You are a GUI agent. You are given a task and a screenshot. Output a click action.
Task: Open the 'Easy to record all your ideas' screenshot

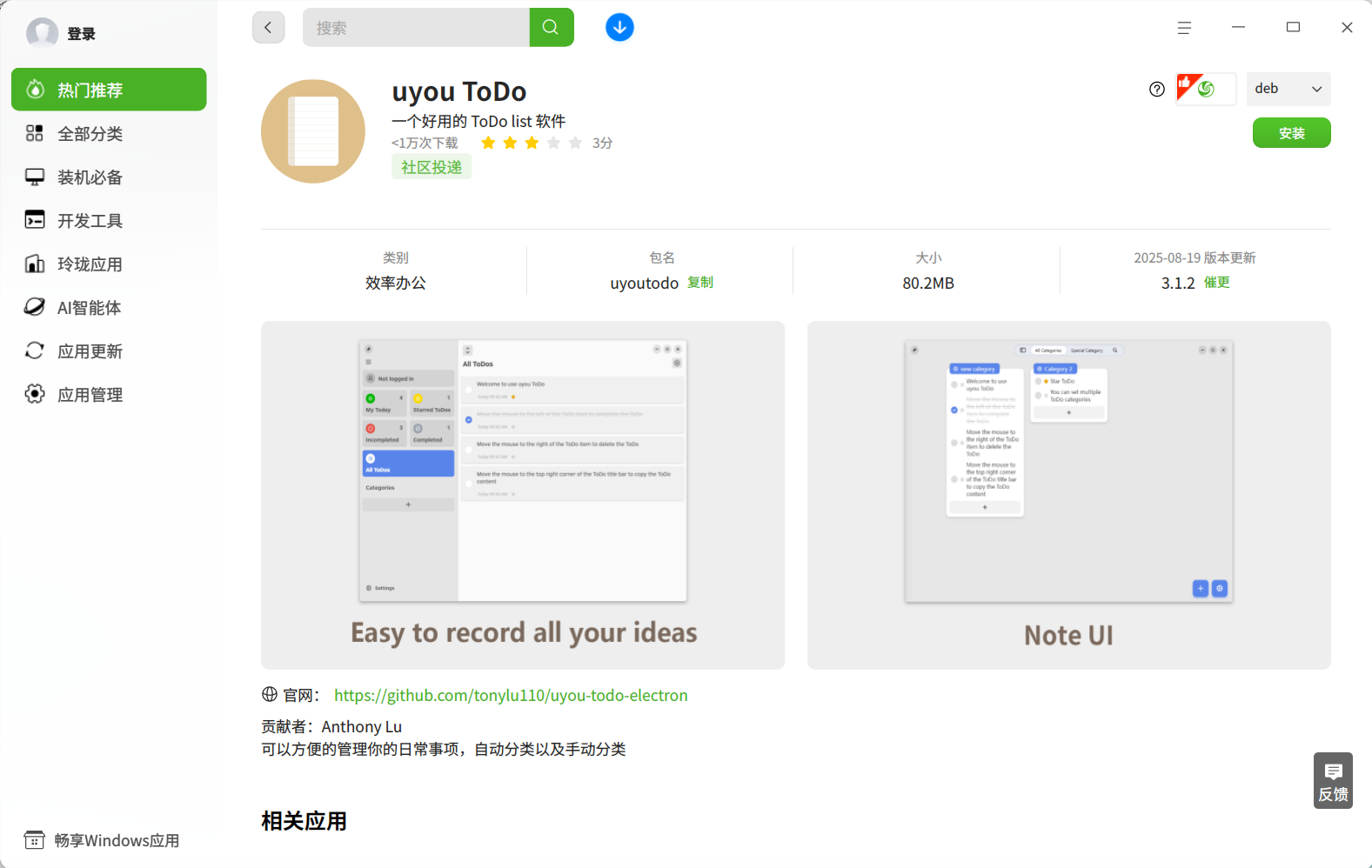tap(523, 495)
